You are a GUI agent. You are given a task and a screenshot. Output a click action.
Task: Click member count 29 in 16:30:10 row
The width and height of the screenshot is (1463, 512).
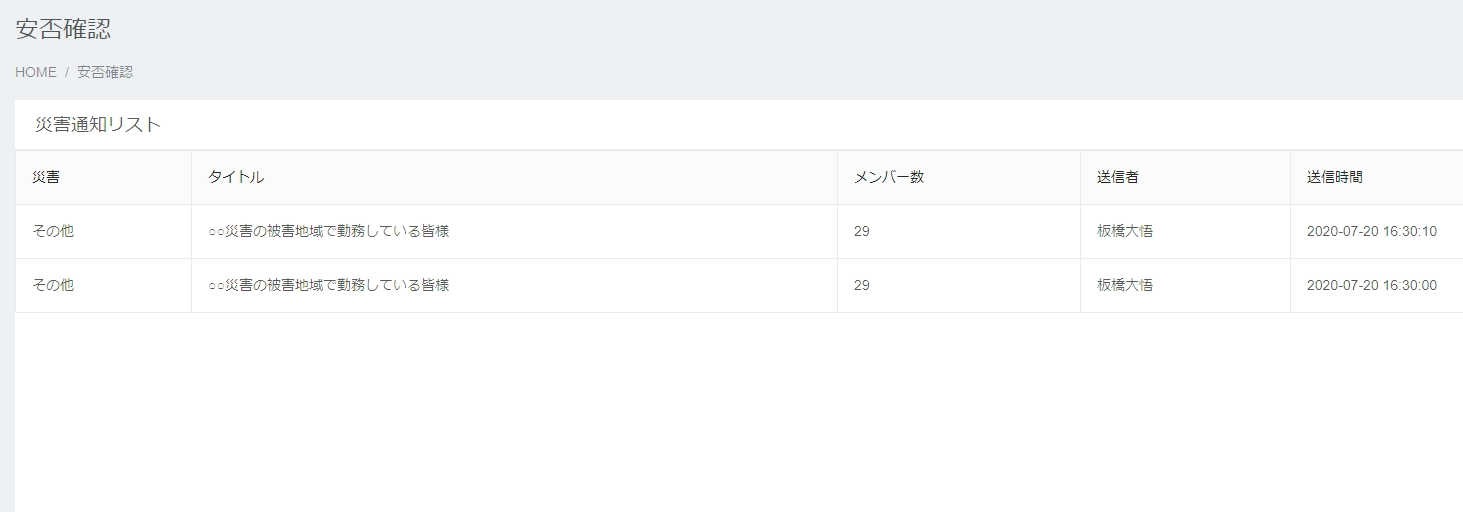[862, 231]
